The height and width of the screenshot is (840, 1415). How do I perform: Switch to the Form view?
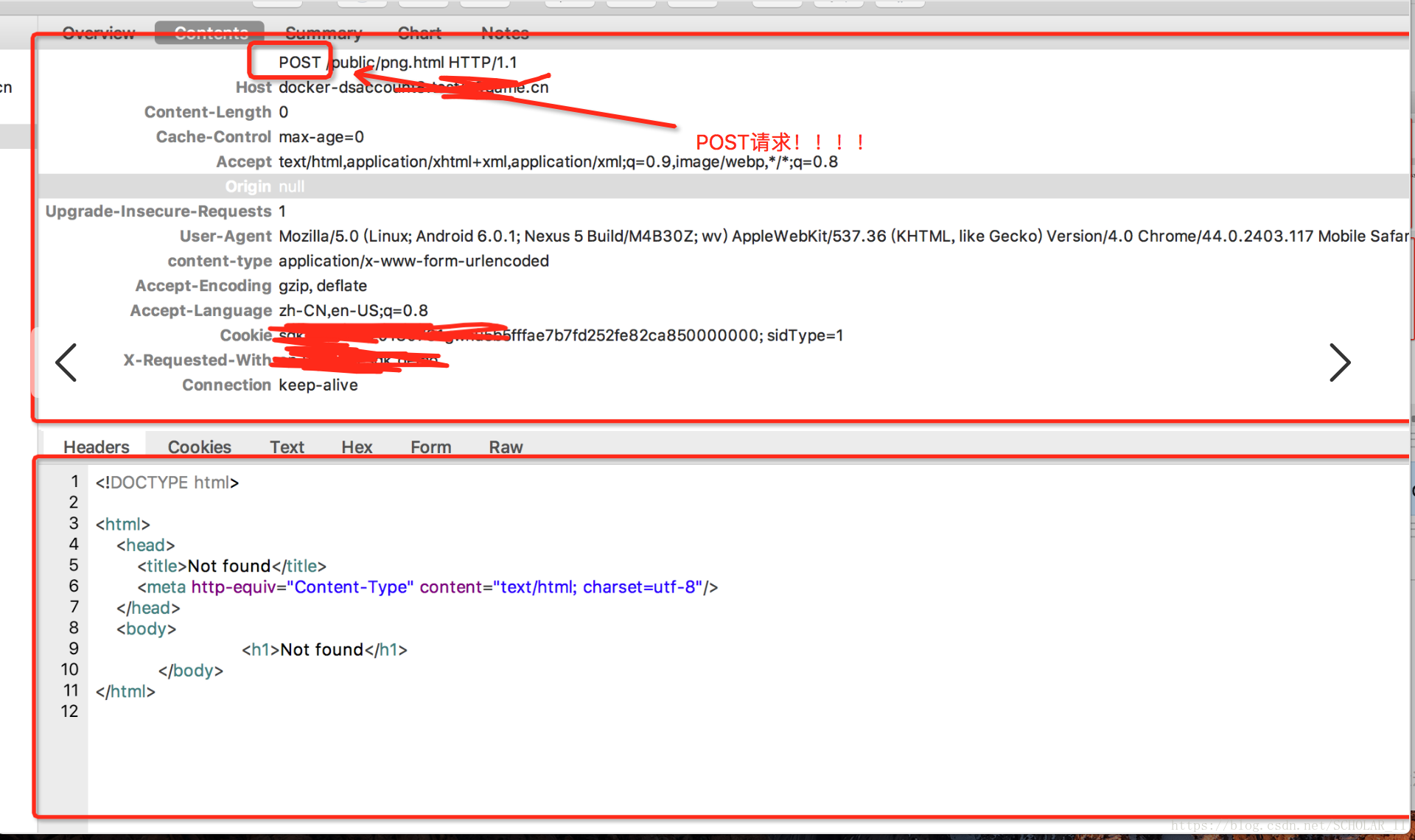pos(430,447)
